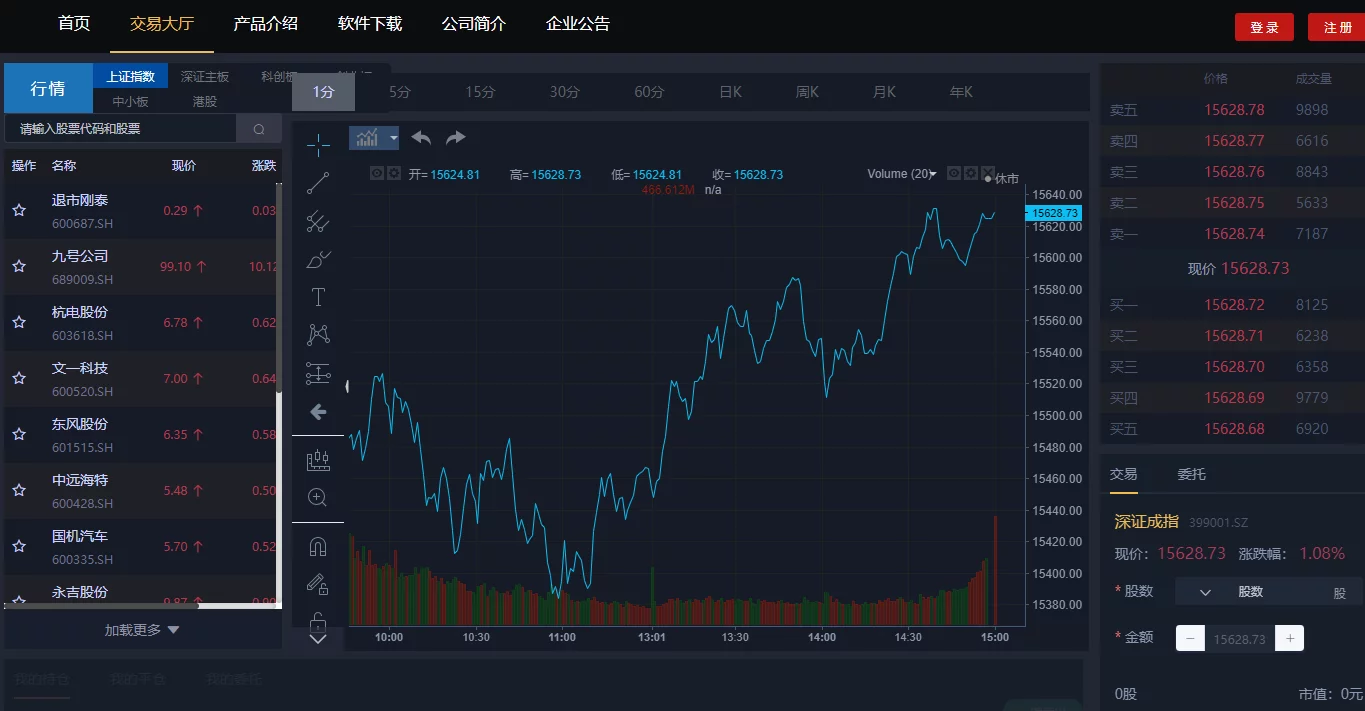Viewport: 1365px width, 711px height.
Task: Select the text annotation tool
Action: 318,297
